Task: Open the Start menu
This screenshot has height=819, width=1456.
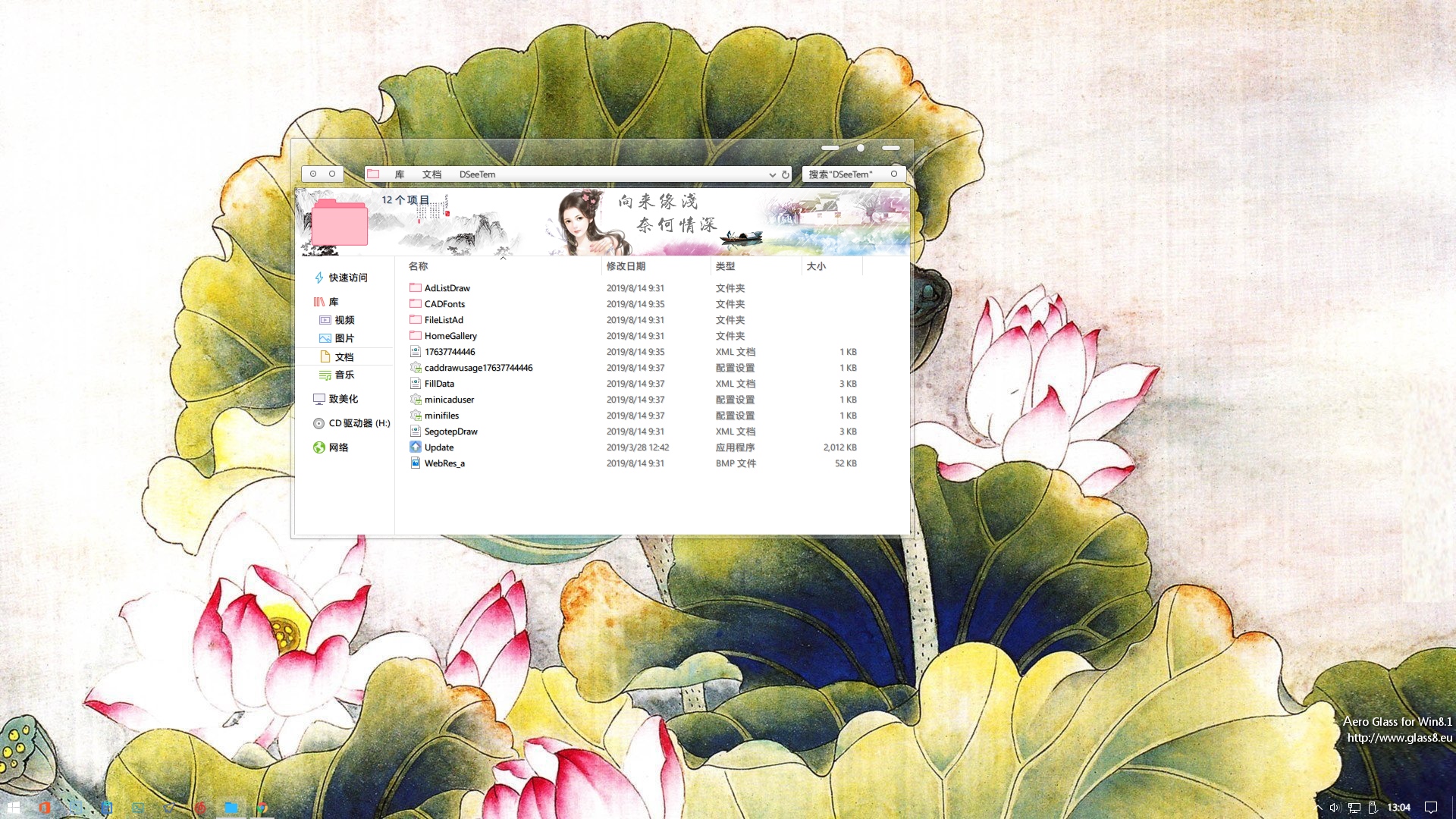Action: 14,806
